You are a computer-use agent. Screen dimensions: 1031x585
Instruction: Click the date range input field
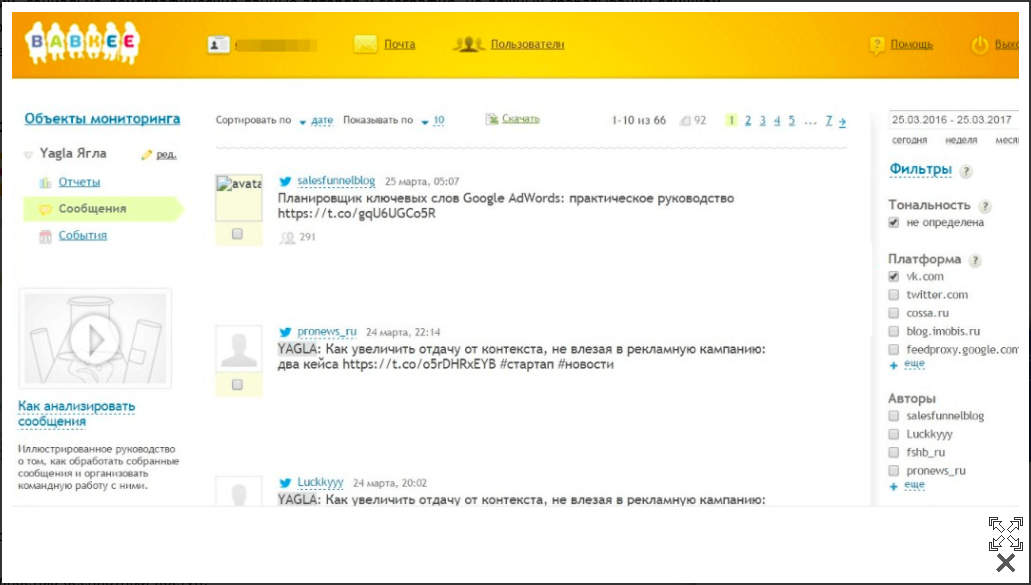click(953, 120)
